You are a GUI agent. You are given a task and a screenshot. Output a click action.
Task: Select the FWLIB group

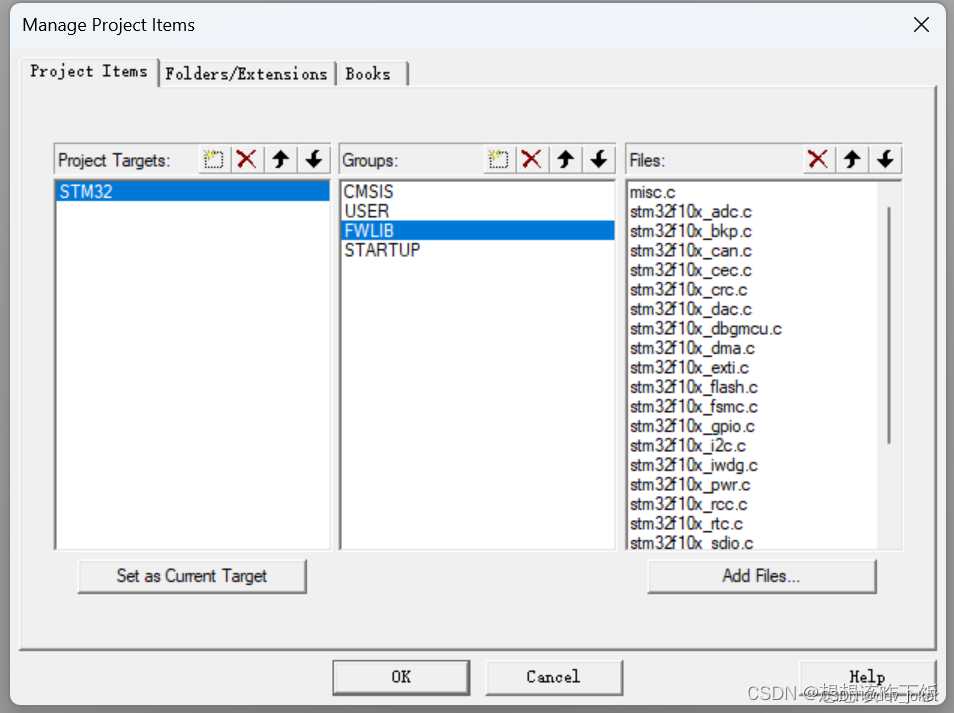[x=478, y=231]
